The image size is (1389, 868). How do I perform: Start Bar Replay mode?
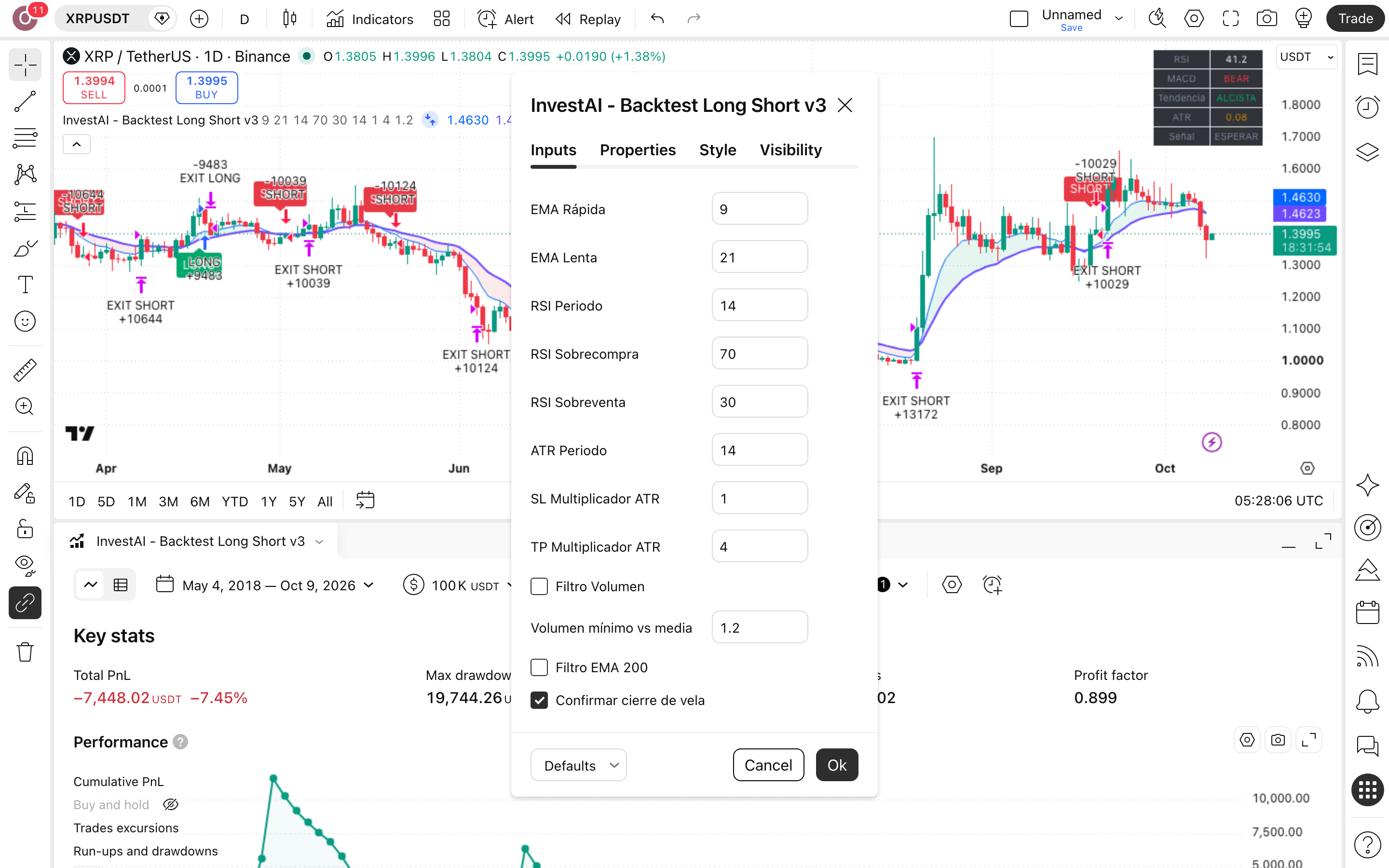(x=588, y=19)
